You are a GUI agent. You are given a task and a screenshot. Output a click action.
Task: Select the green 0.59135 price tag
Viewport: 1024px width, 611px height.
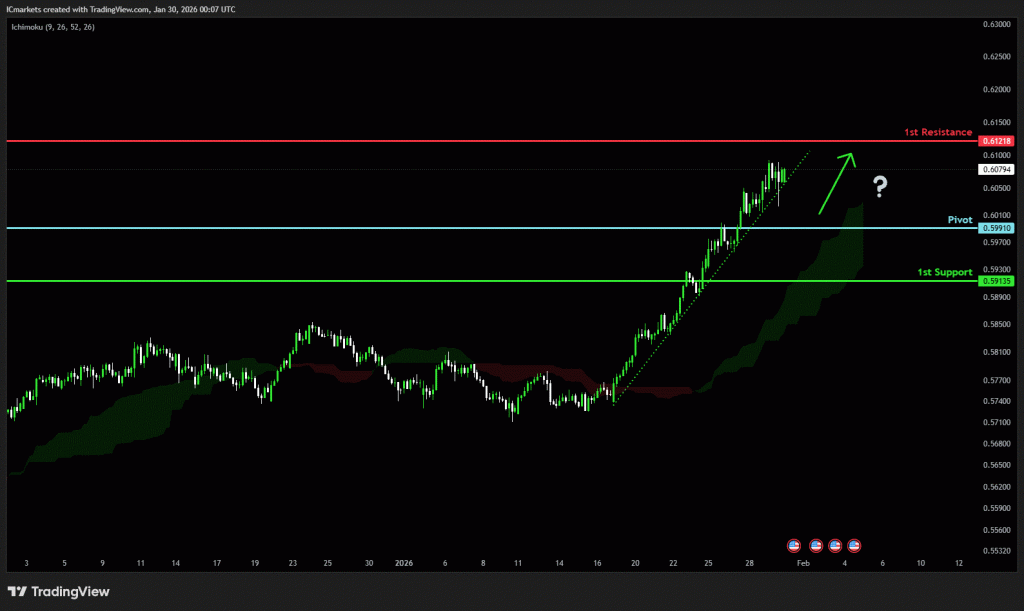[x=997, y=281]
